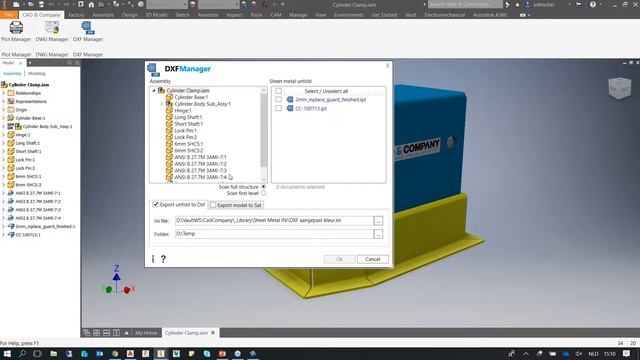Open Windows Start menu
Image resolution: width=640 pixels, height=360 pixels.
7,353
